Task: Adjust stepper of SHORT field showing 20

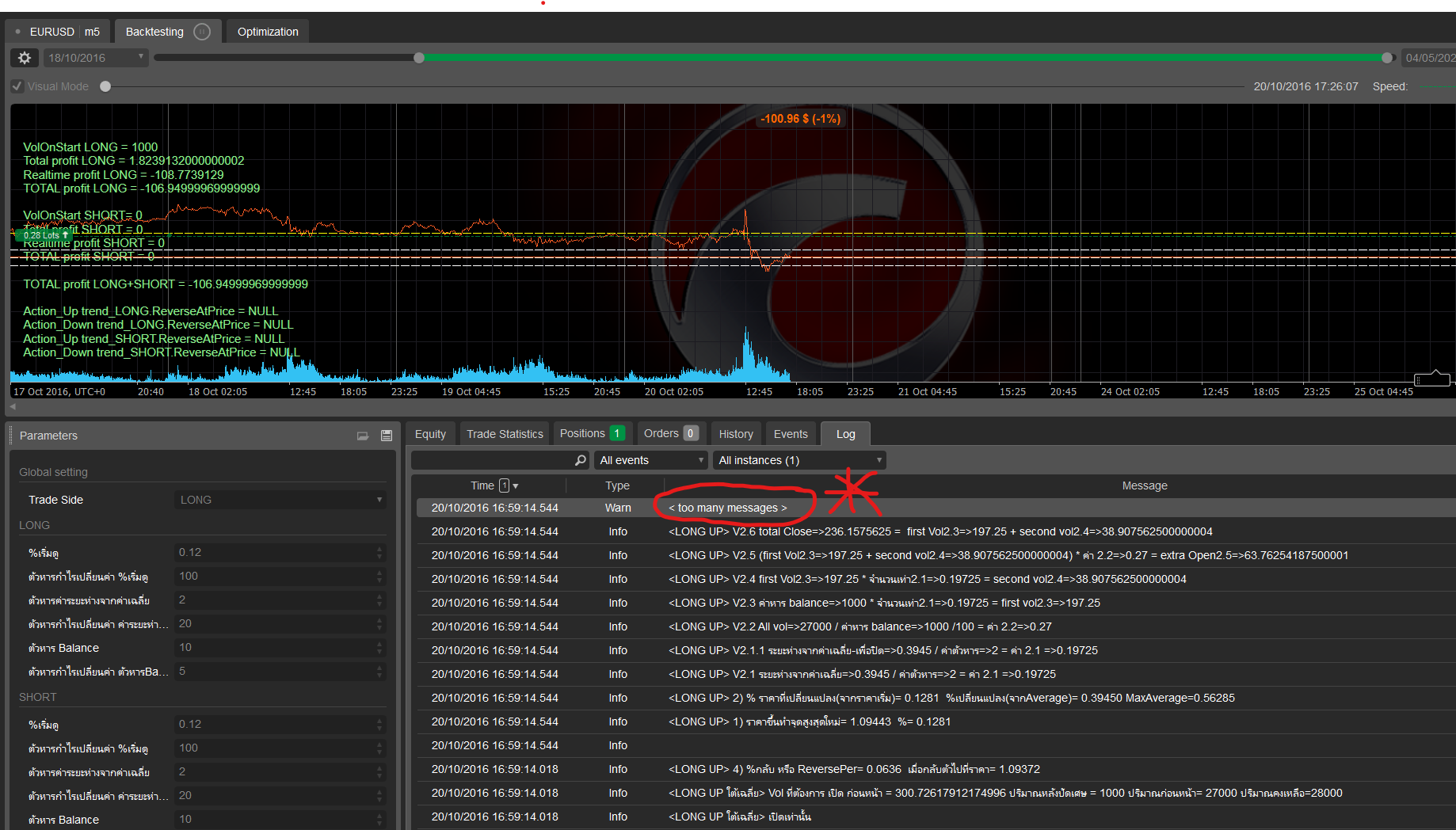Action: (379, 795)
